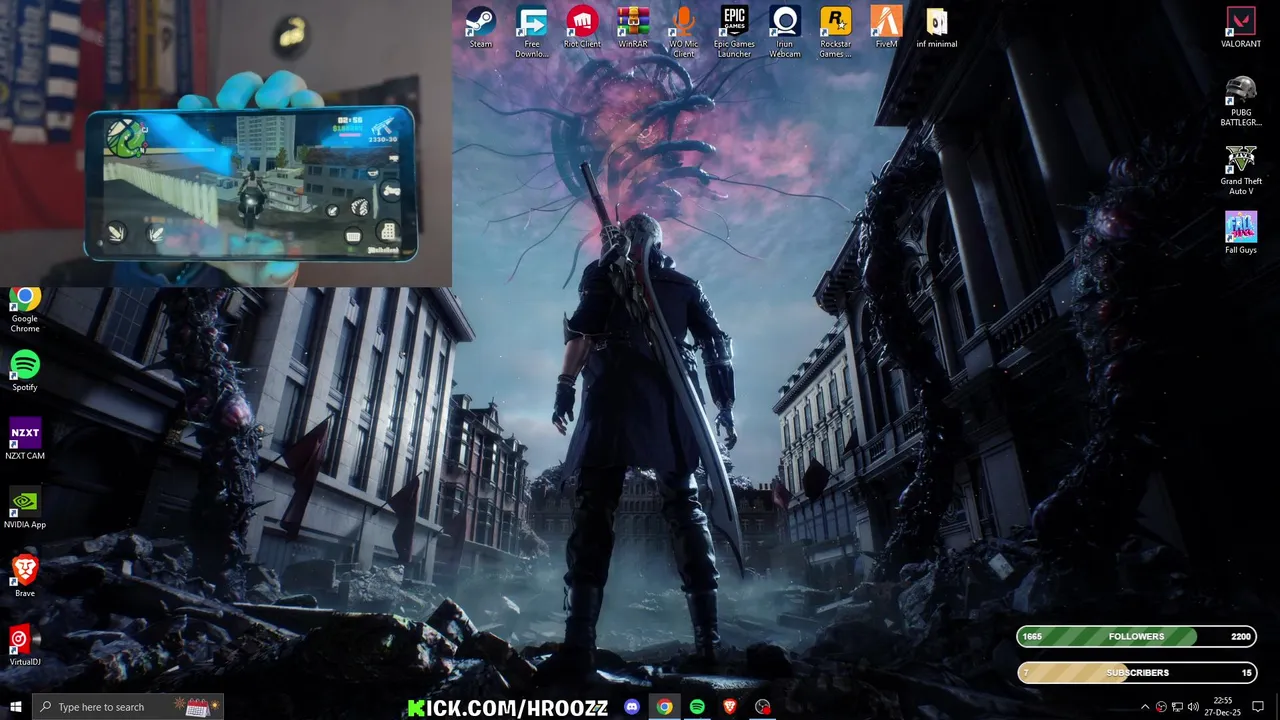The height and width of the screenshot is (720, 1280).
Task: Click the taskbar search field
Action: tap(127, 707)
